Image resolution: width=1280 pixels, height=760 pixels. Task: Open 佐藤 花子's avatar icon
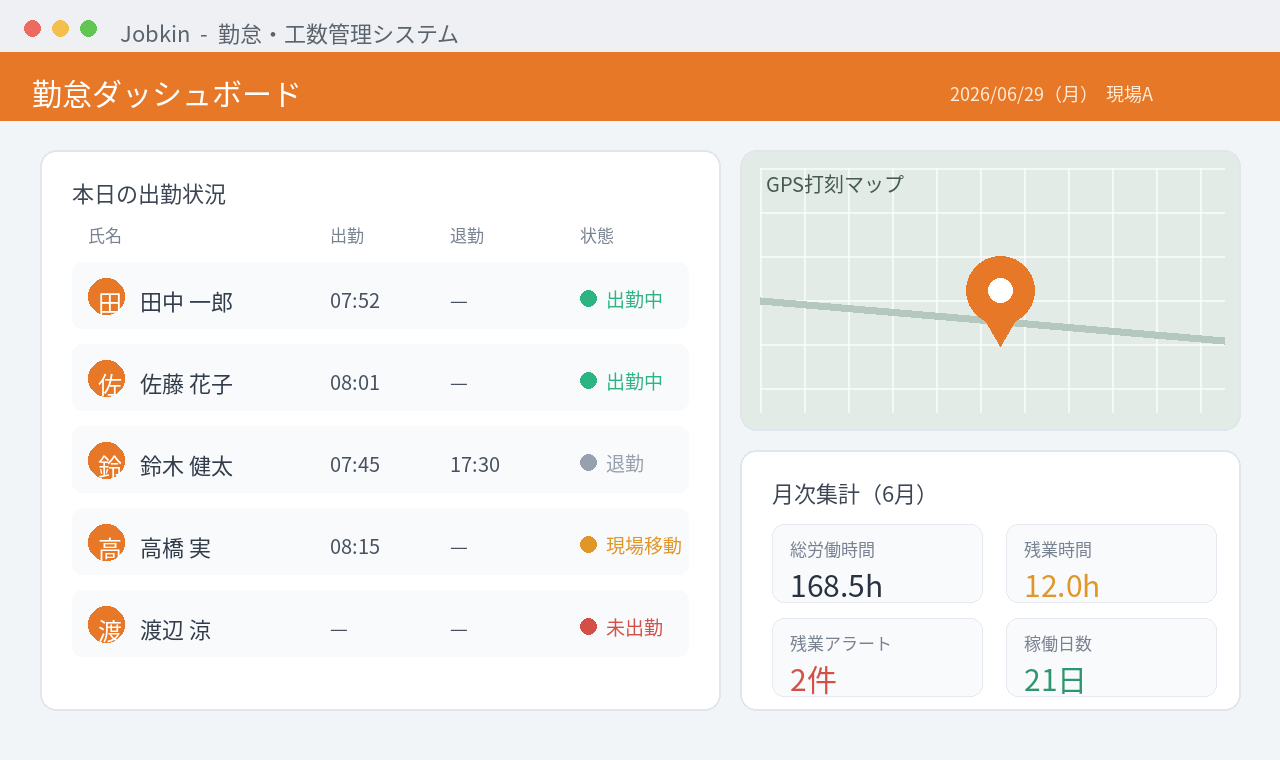[x=106, y=378]
